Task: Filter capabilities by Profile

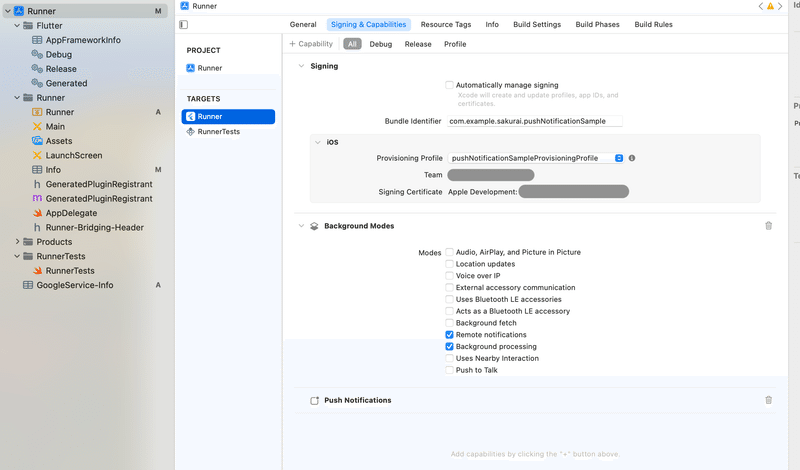Action: tap(455, 44)
